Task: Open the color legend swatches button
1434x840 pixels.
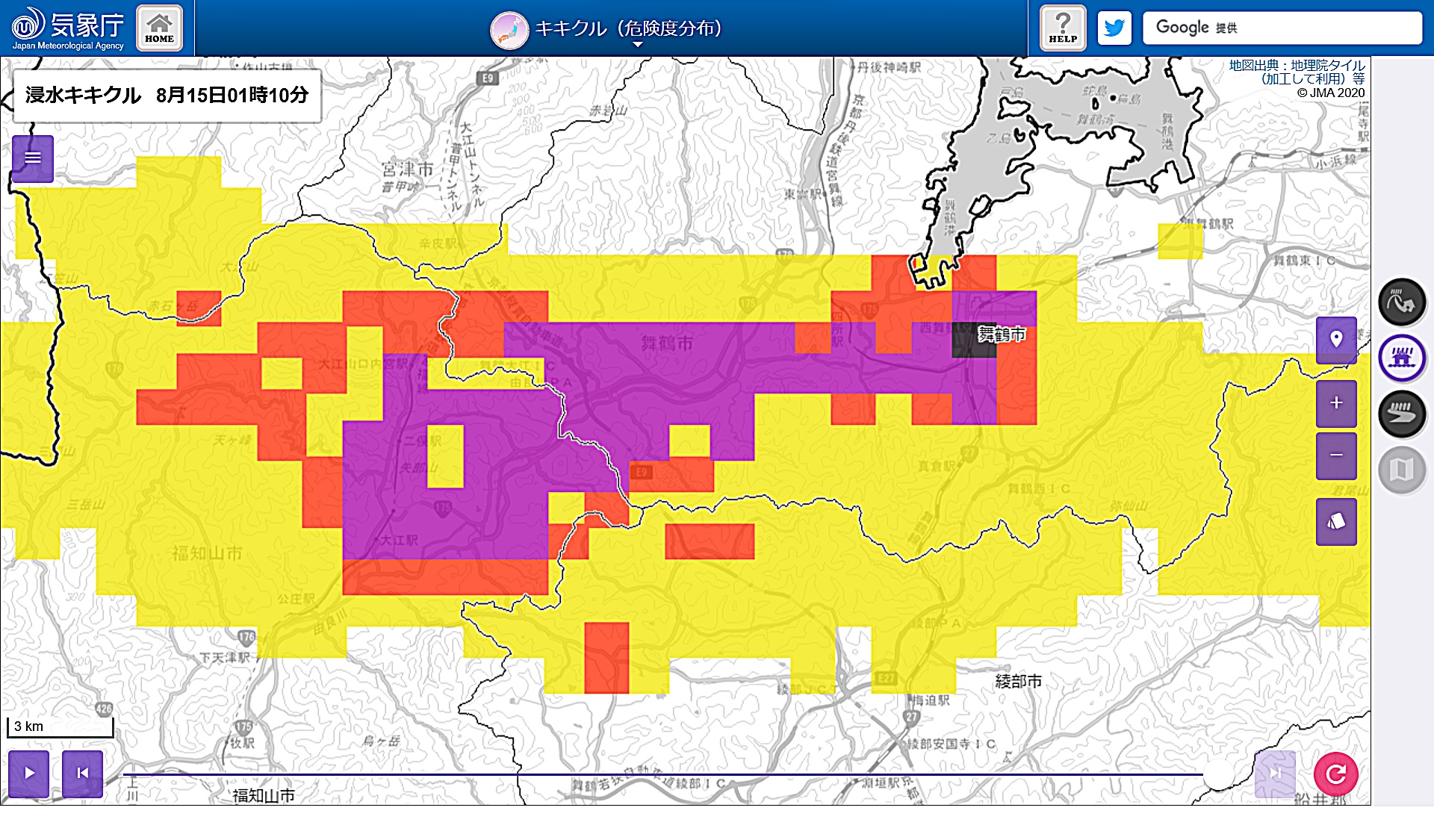Action: (x=1336, y=521)
